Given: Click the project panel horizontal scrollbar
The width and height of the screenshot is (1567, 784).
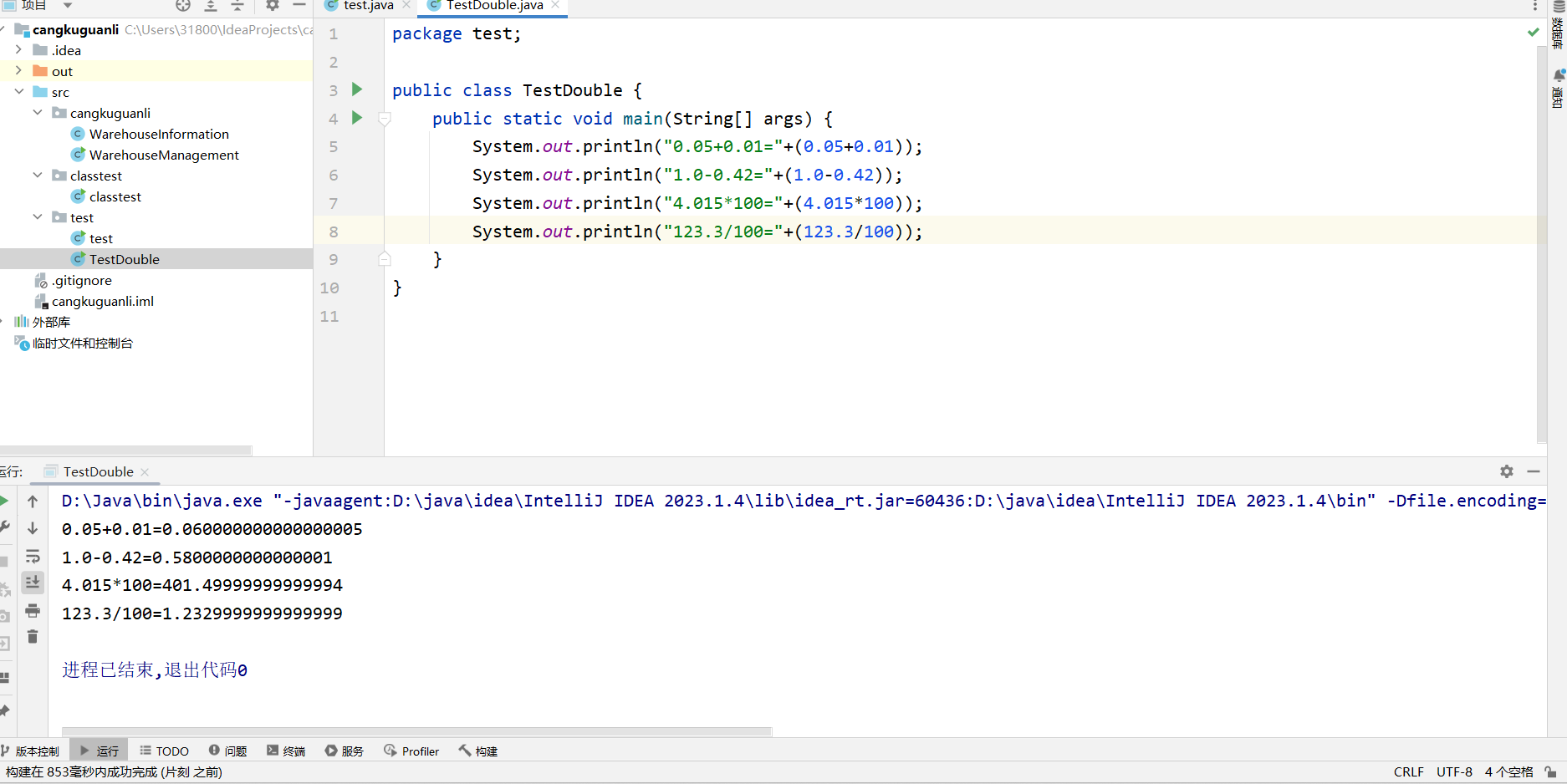Looking at the screenshot, I should (x=125, y=450).
